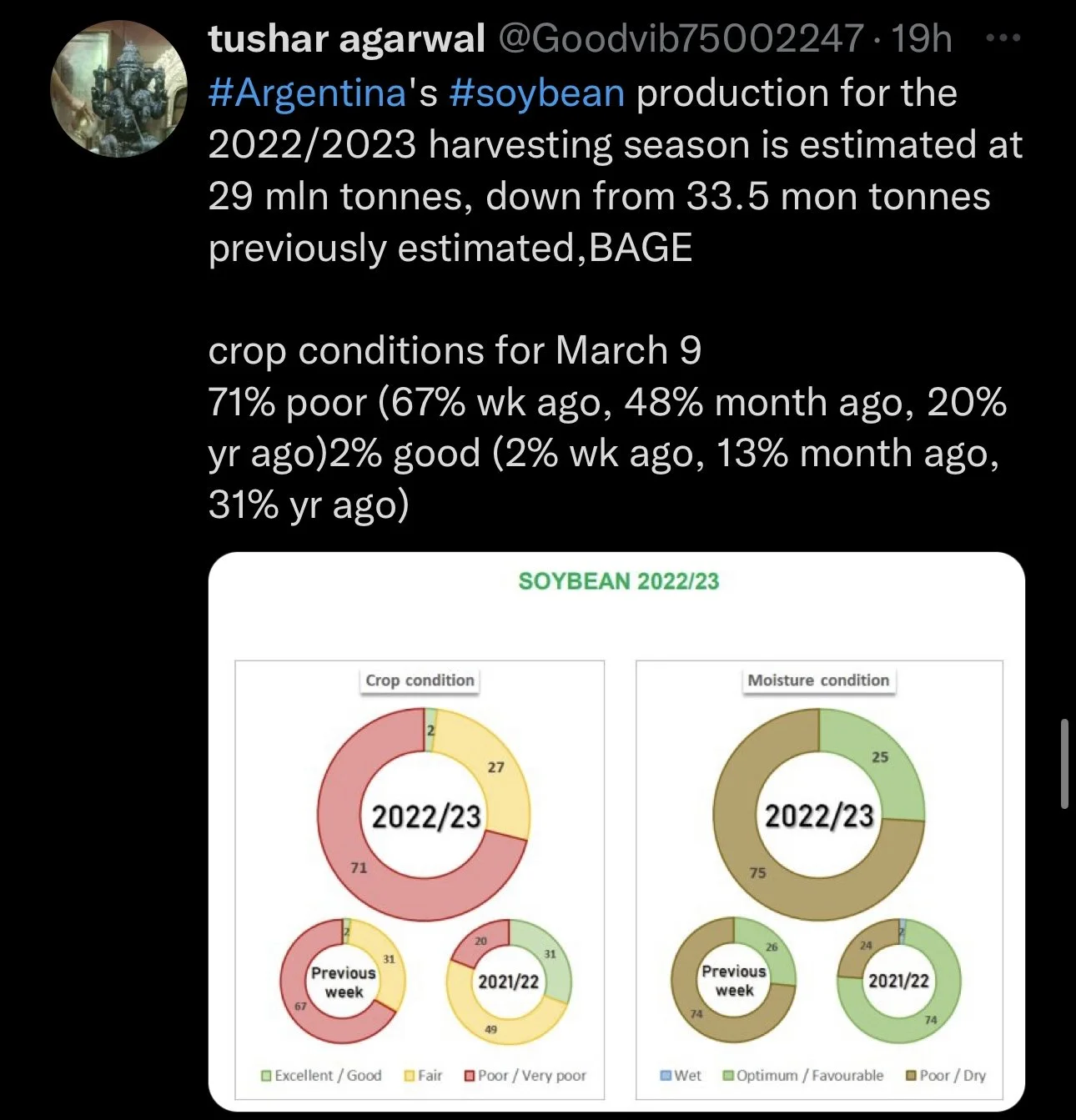Open the 19h timestamp link
The height and width of the screenshot is (1120, 1076).
pos(921,38)
